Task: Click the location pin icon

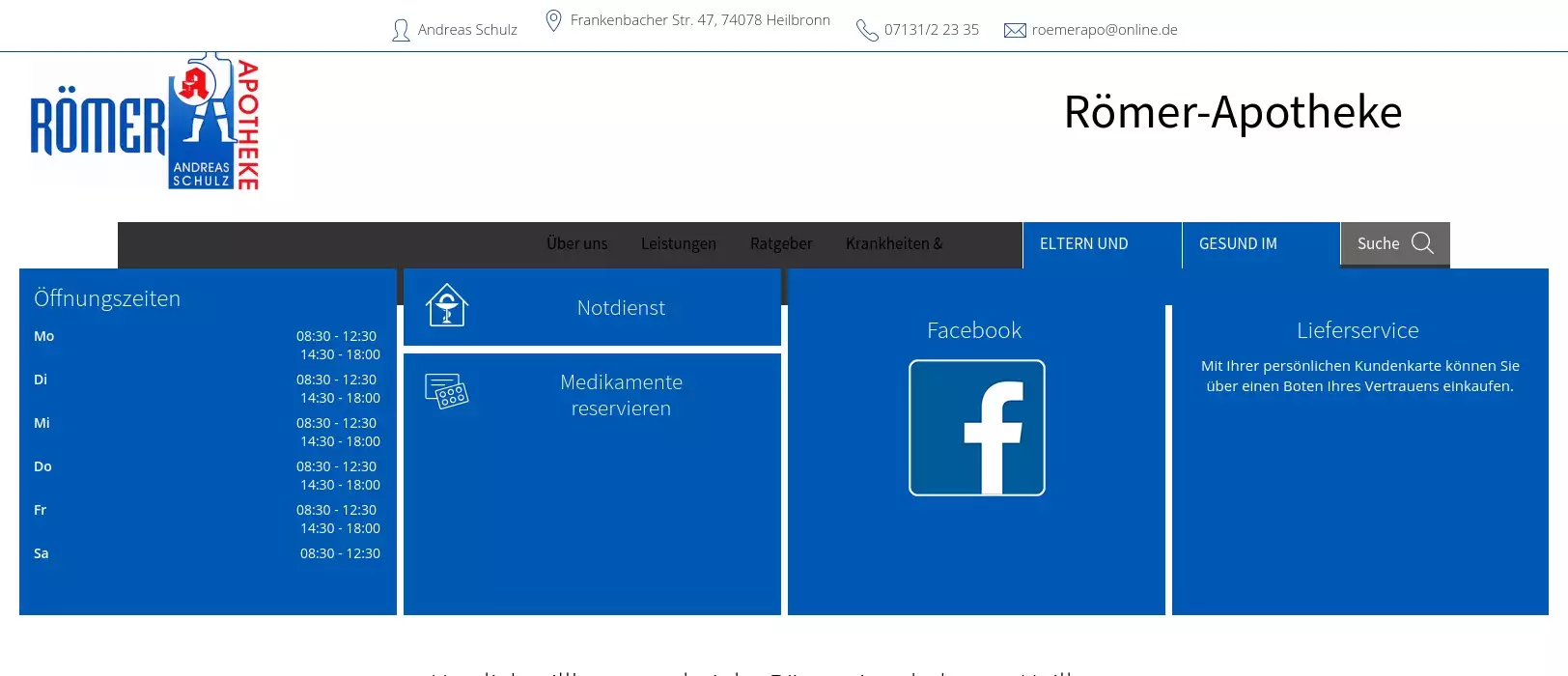Action: click(553, 20)
